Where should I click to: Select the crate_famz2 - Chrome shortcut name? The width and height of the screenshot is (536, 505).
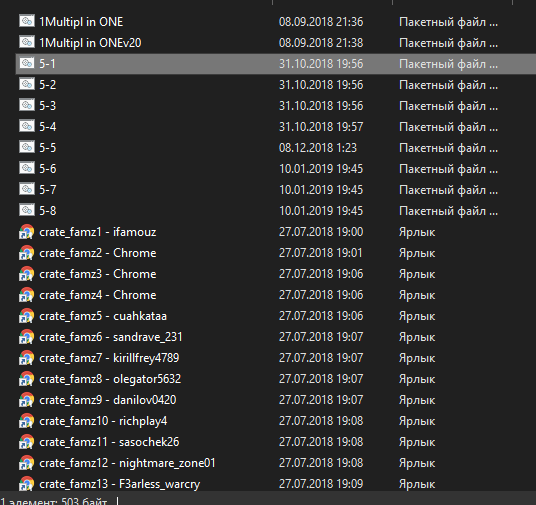(98, 253)
